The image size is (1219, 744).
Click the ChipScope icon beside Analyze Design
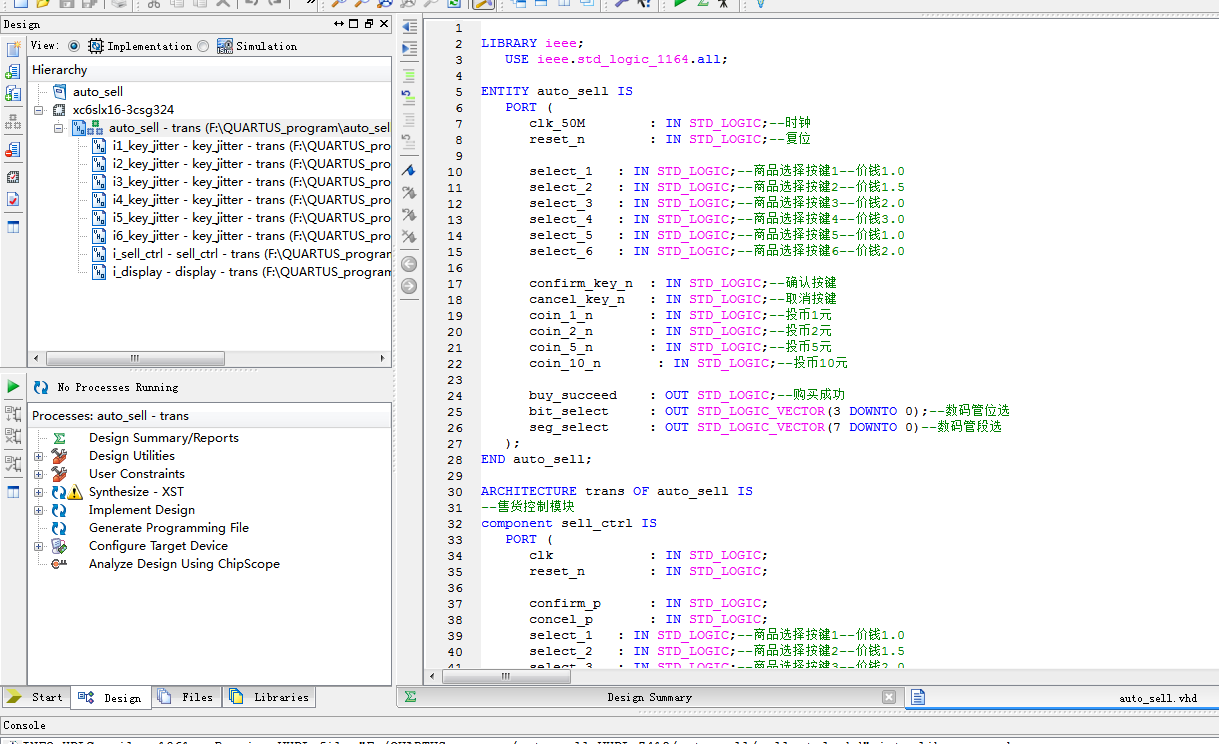pyautogui.click(x=59, y=564)
